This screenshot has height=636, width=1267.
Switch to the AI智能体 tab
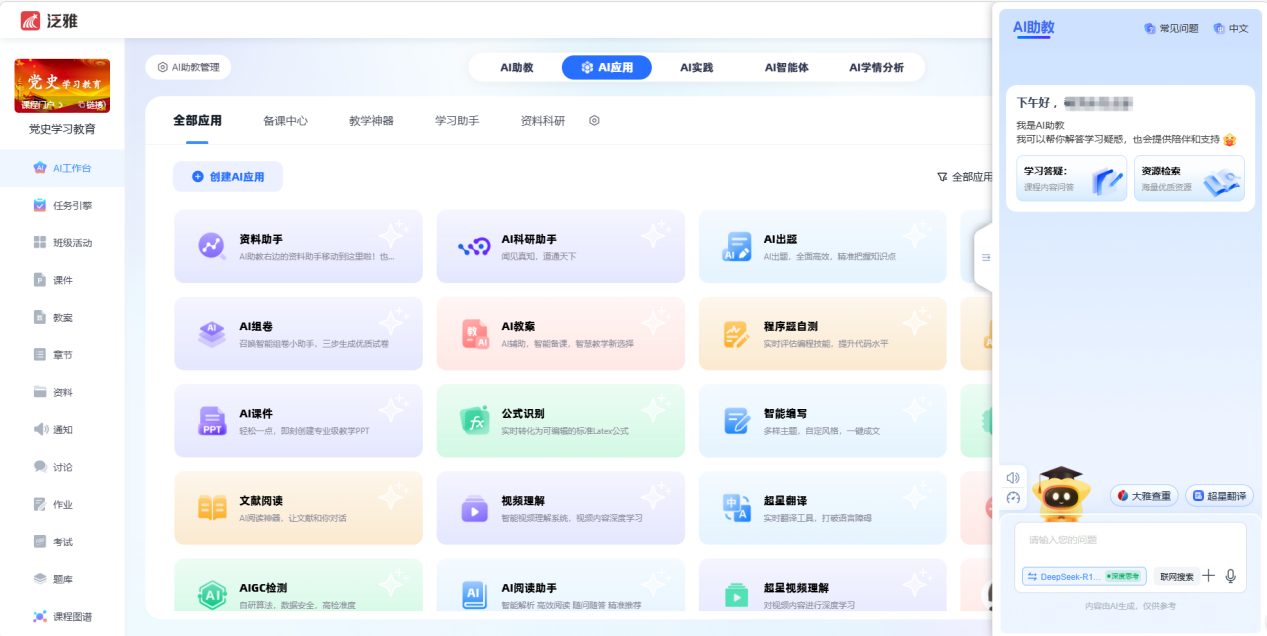tap(786, 68)
